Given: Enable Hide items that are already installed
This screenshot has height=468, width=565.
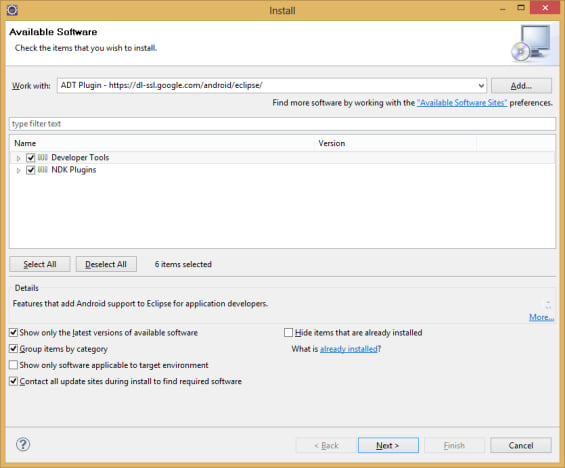Looking at the screenshot, I should 288,333.
